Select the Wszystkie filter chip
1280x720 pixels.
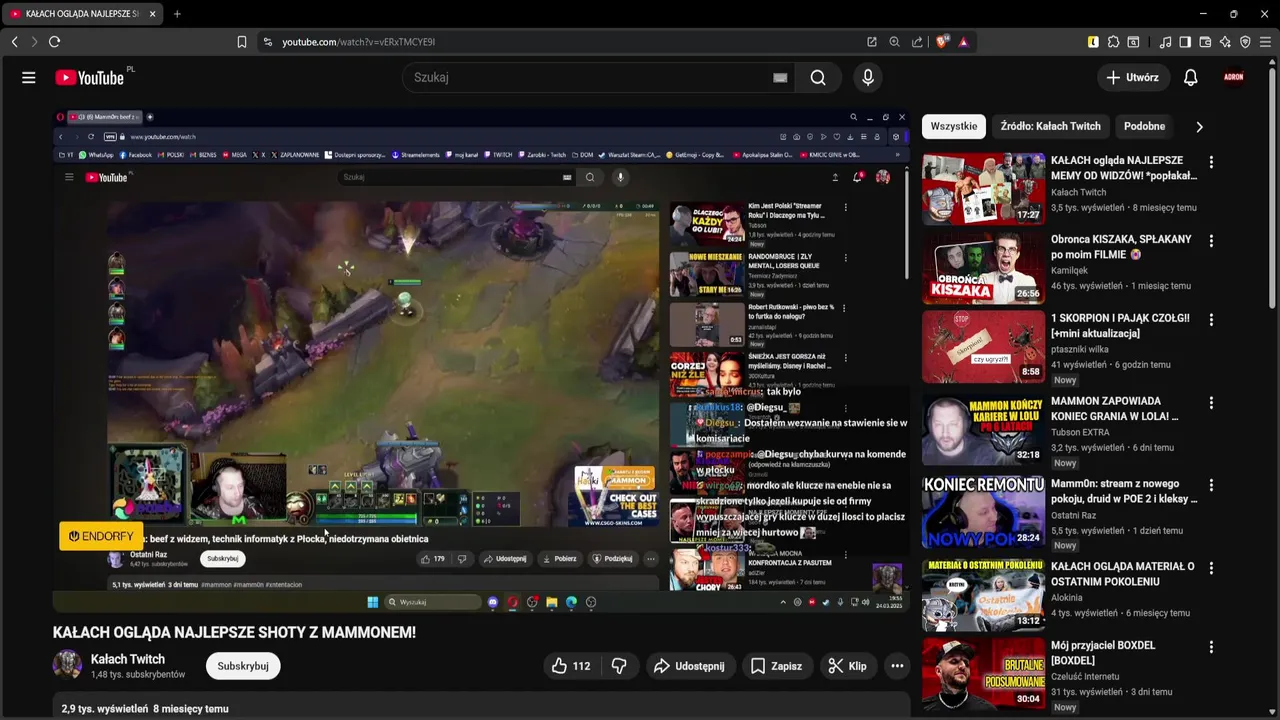954,127
